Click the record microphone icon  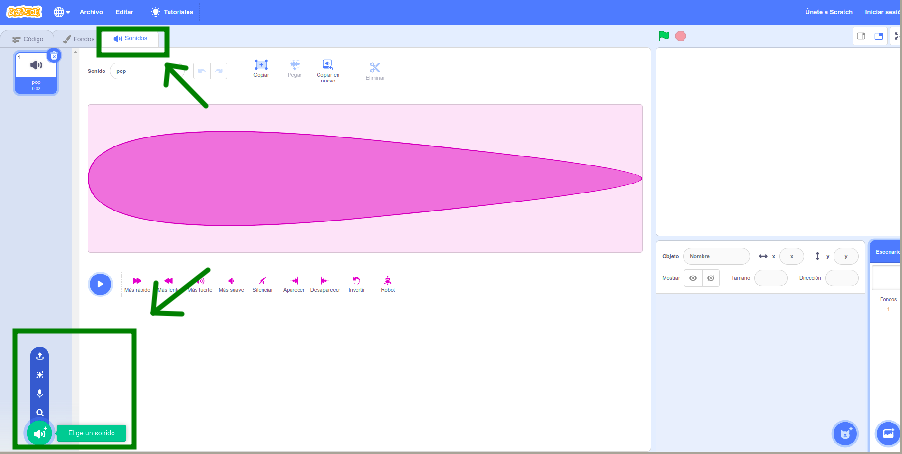click(40, 394)
